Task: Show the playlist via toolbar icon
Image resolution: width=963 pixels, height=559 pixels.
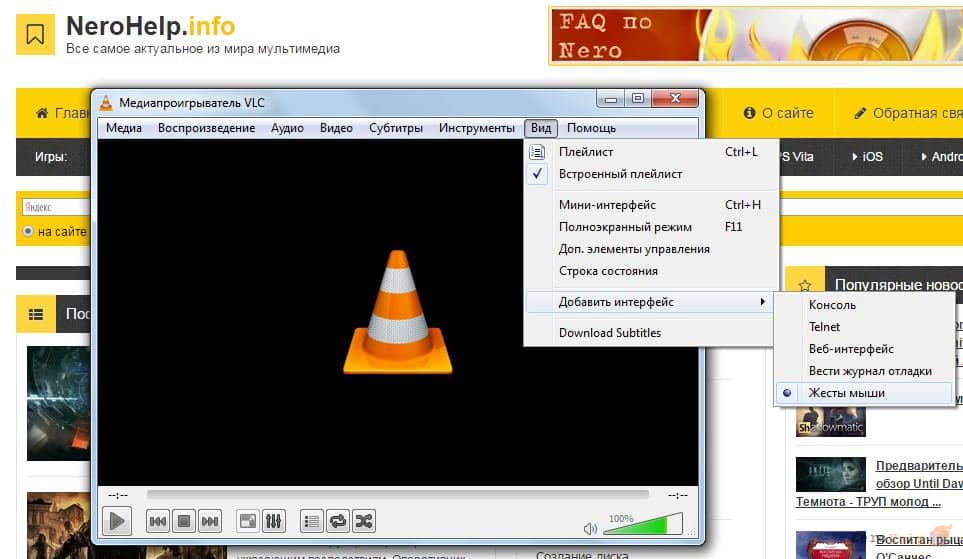Action: coord(312,522)
